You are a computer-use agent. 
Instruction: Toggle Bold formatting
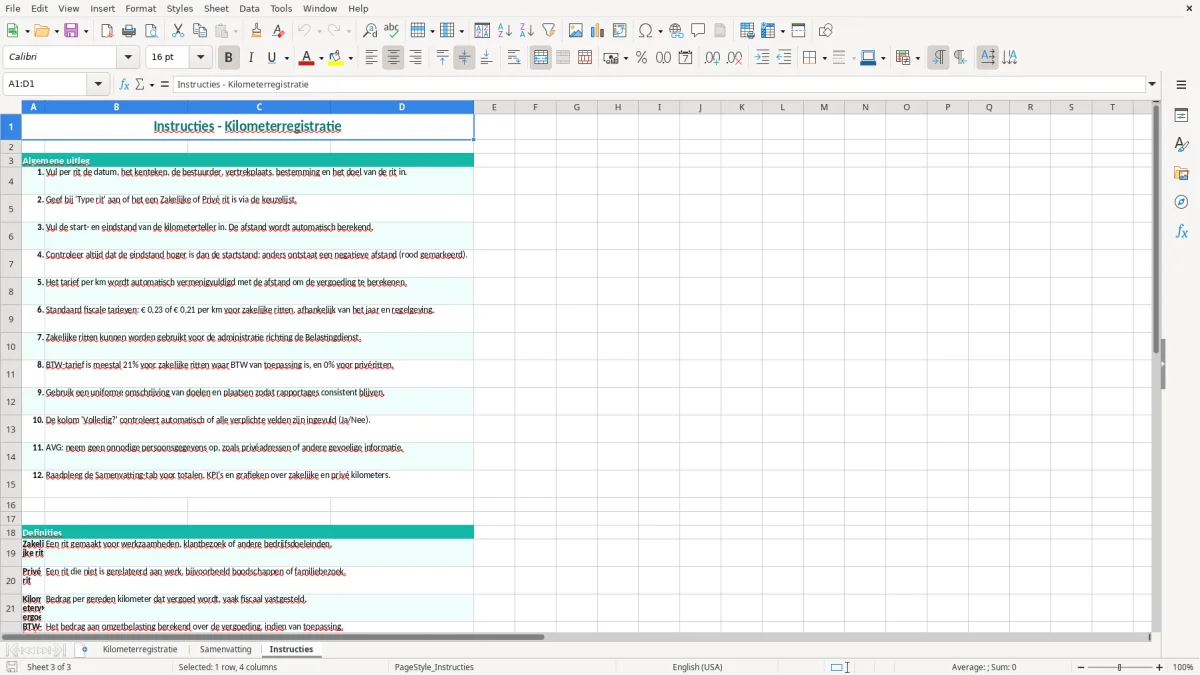pos(229,58)
